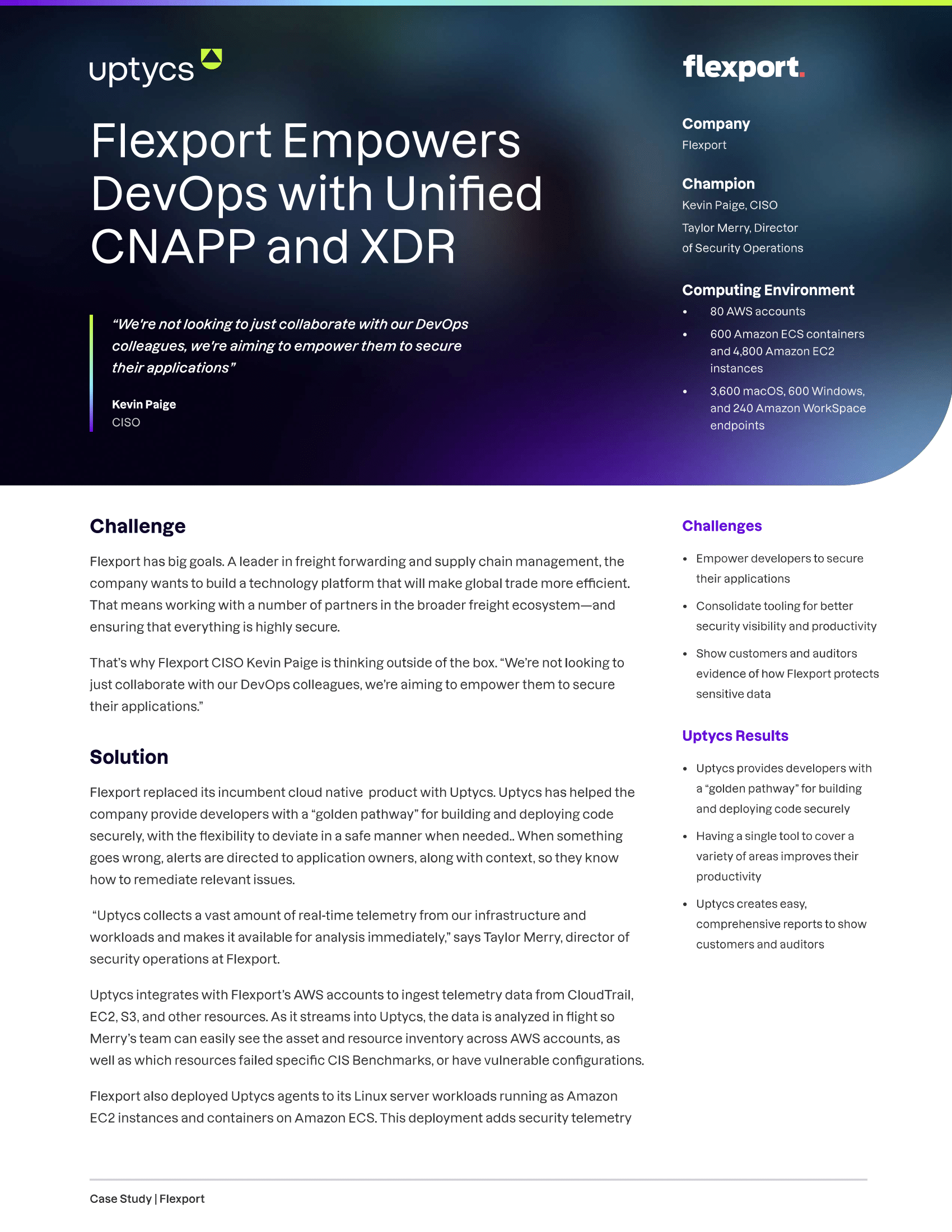Select the main title heading text

[316, 194]
